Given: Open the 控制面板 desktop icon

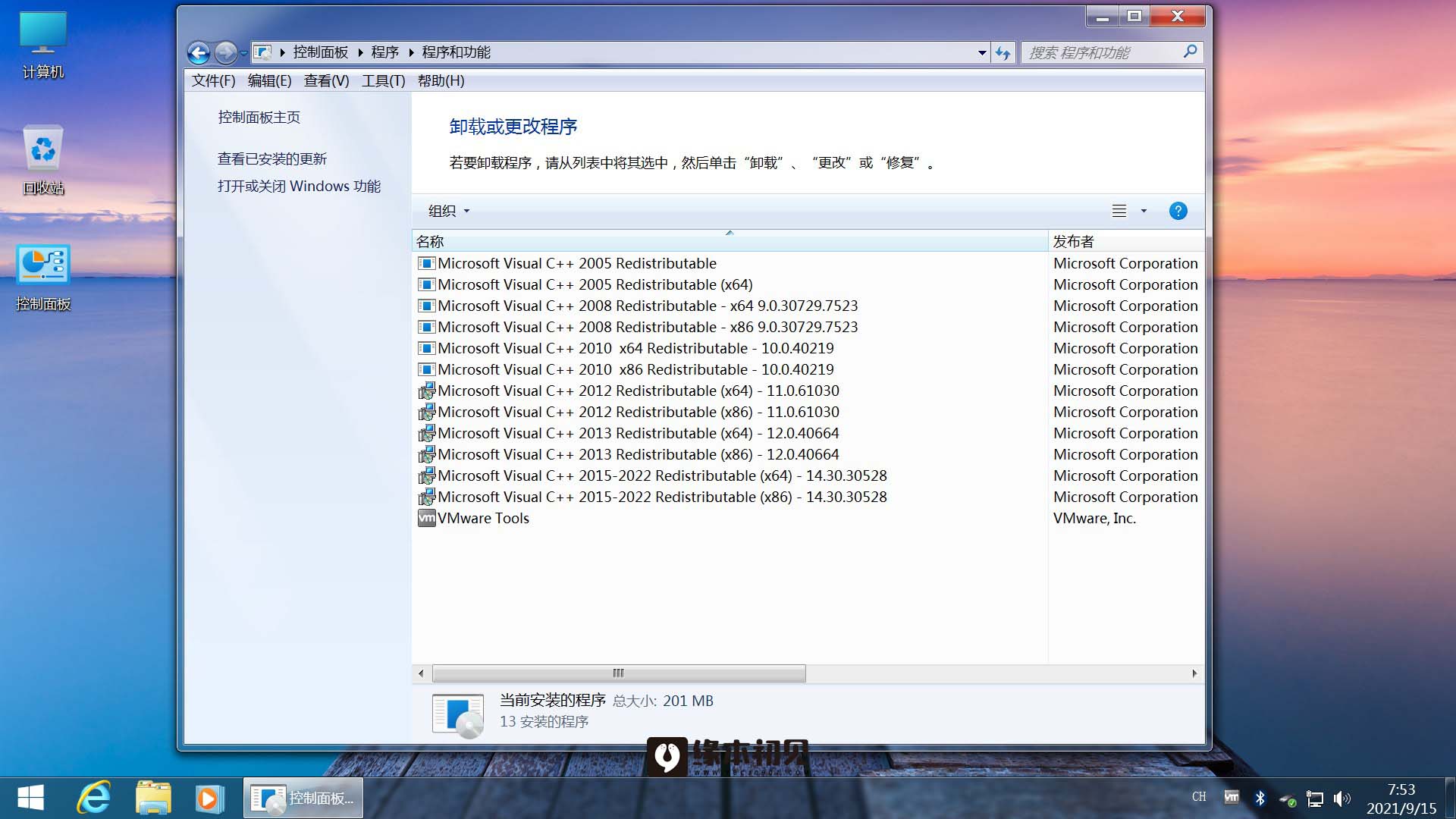Looking at the screenshot, I should 43,277.
